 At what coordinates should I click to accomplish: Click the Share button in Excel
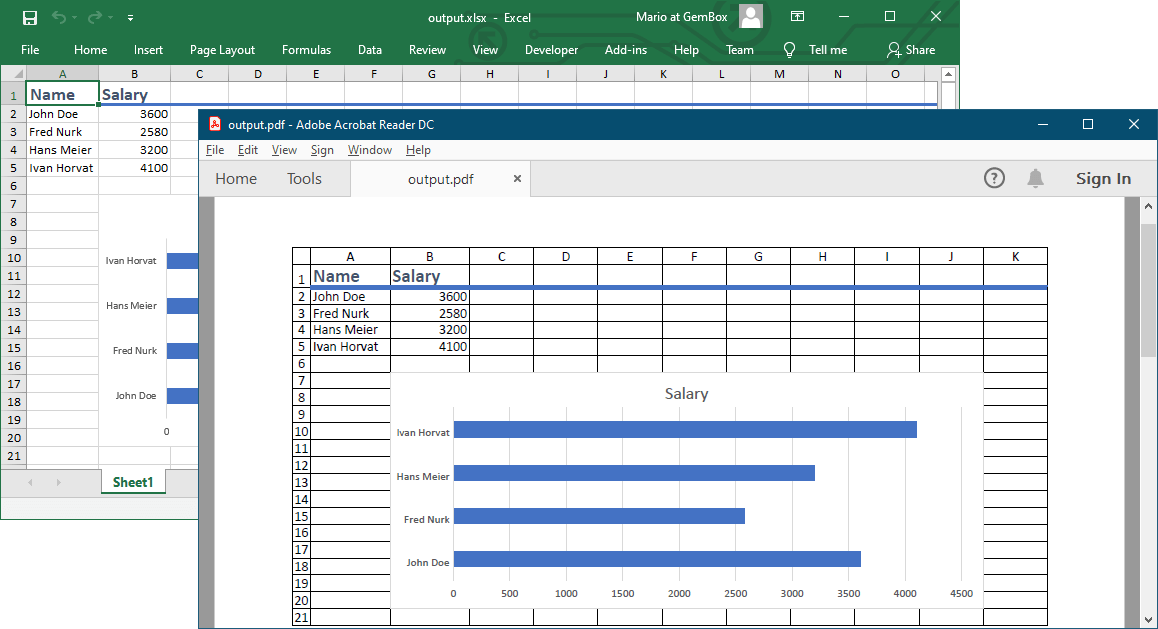910,50
